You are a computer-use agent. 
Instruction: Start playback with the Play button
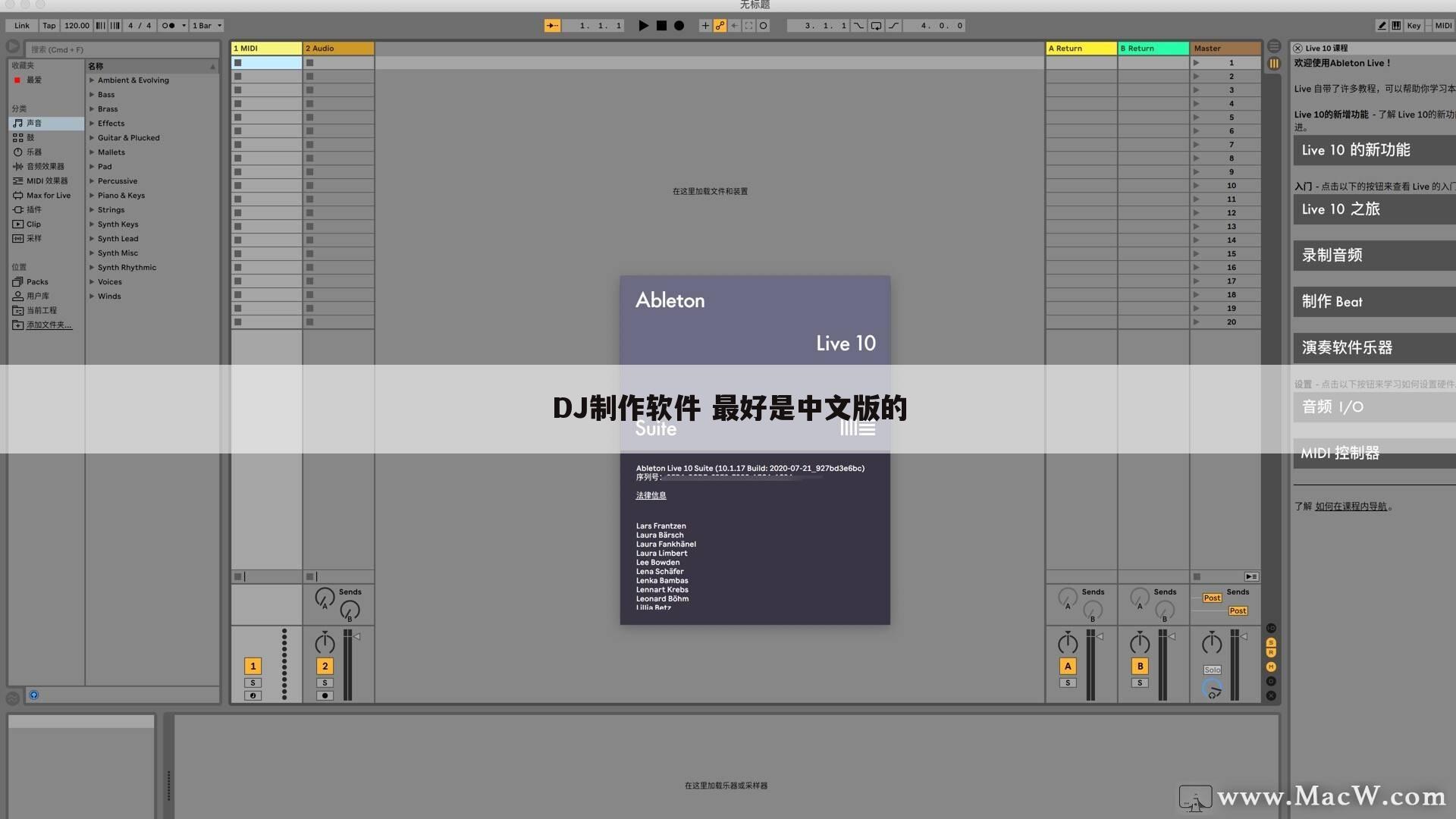click(643, 25)
